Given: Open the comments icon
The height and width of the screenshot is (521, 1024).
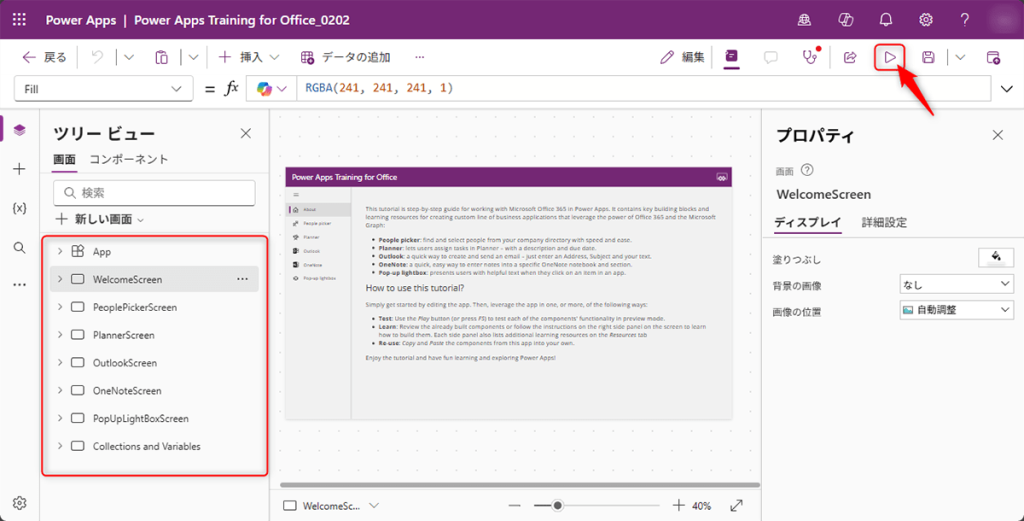Looking at the screenshot, I should click(x=771, y=57).
